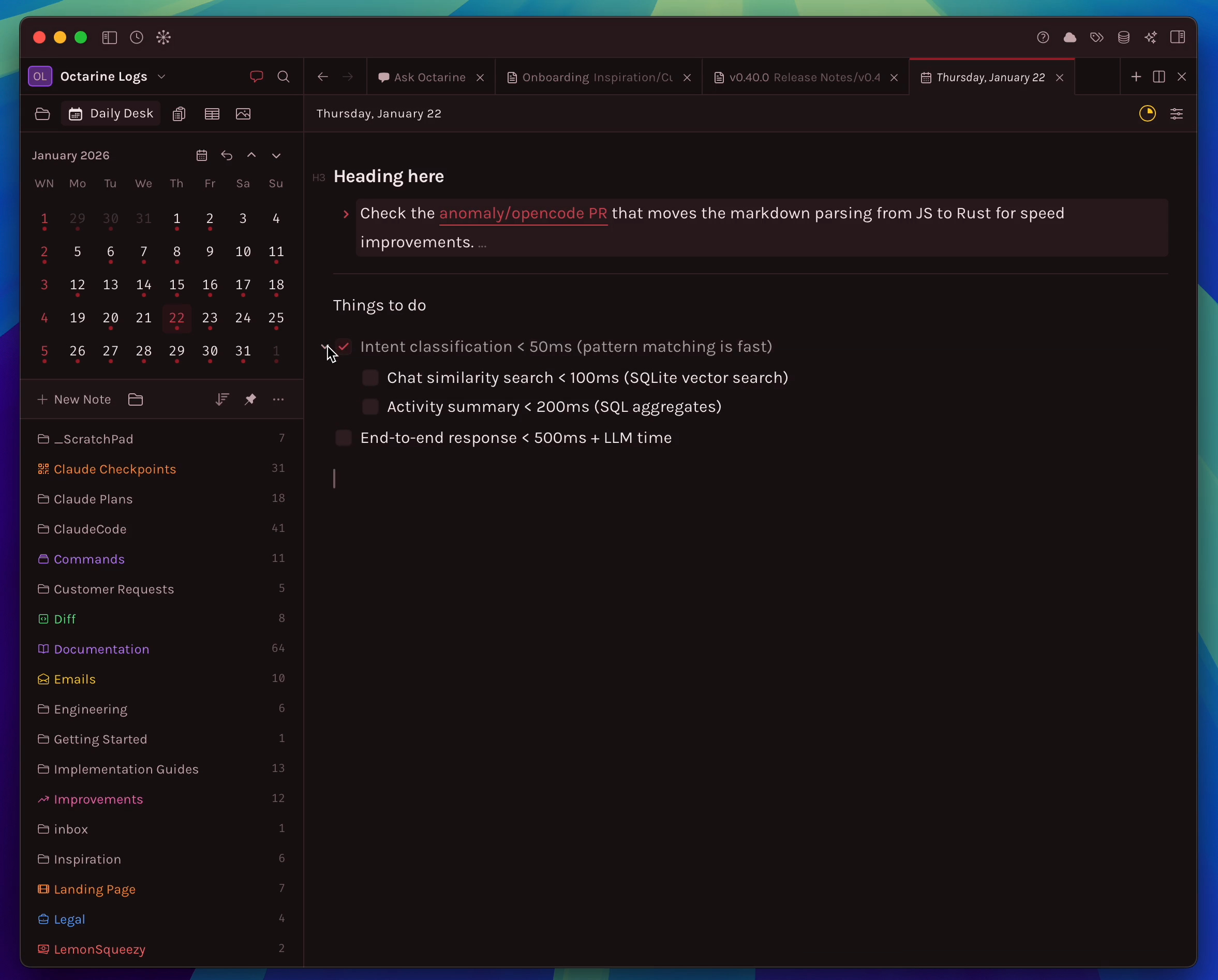Open the table view icon in the sidebar

212,113
